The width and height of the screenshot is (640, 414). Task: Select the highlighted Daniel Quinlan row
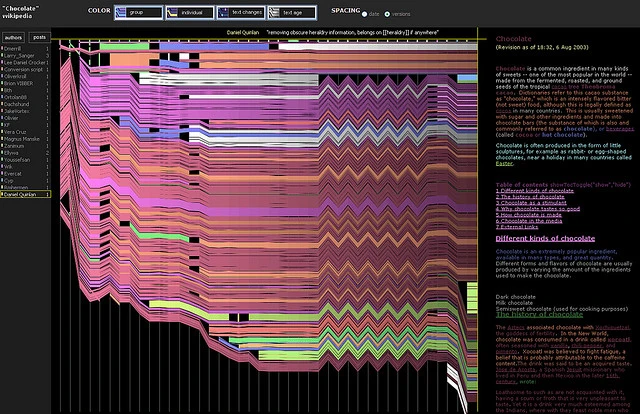[25, 194]
